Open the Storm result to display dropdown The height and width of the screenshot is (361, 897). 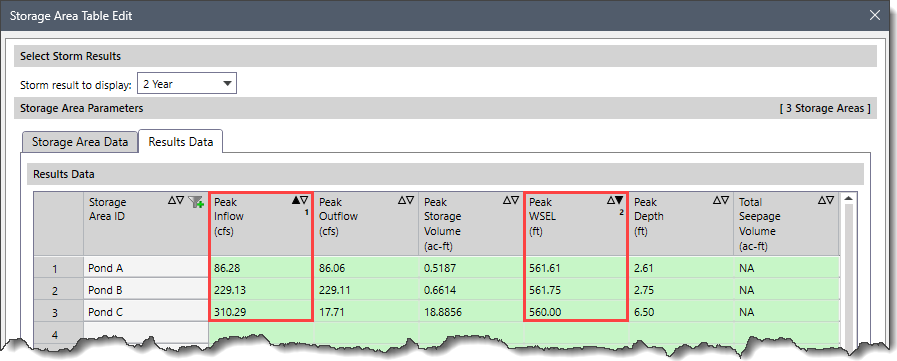click(187, 84)
